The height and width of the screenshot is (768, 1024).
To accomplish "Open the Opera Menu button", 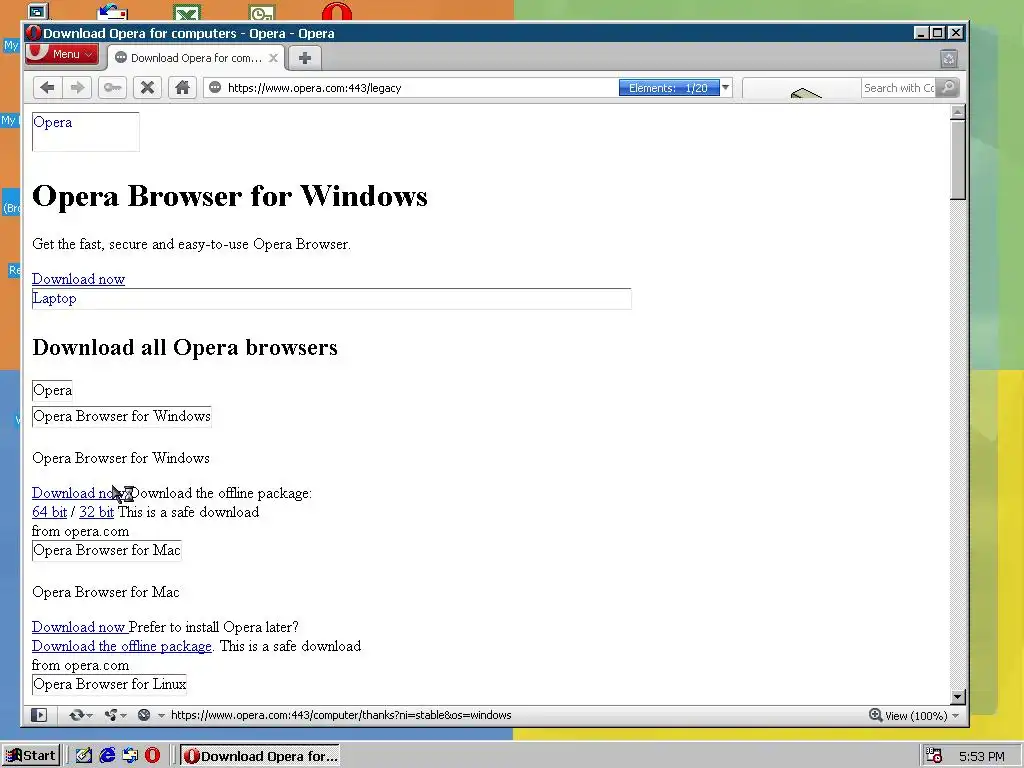I will click(x=62, y=54).
